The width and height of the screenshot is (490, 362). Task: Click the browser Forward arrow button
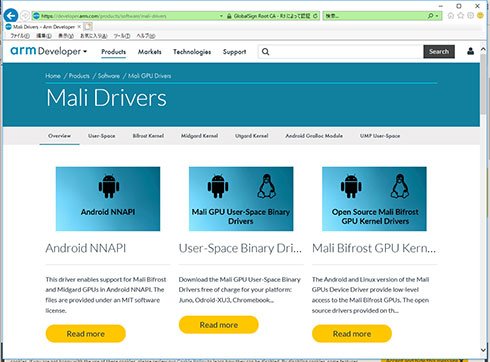click(x=25, y=16)
